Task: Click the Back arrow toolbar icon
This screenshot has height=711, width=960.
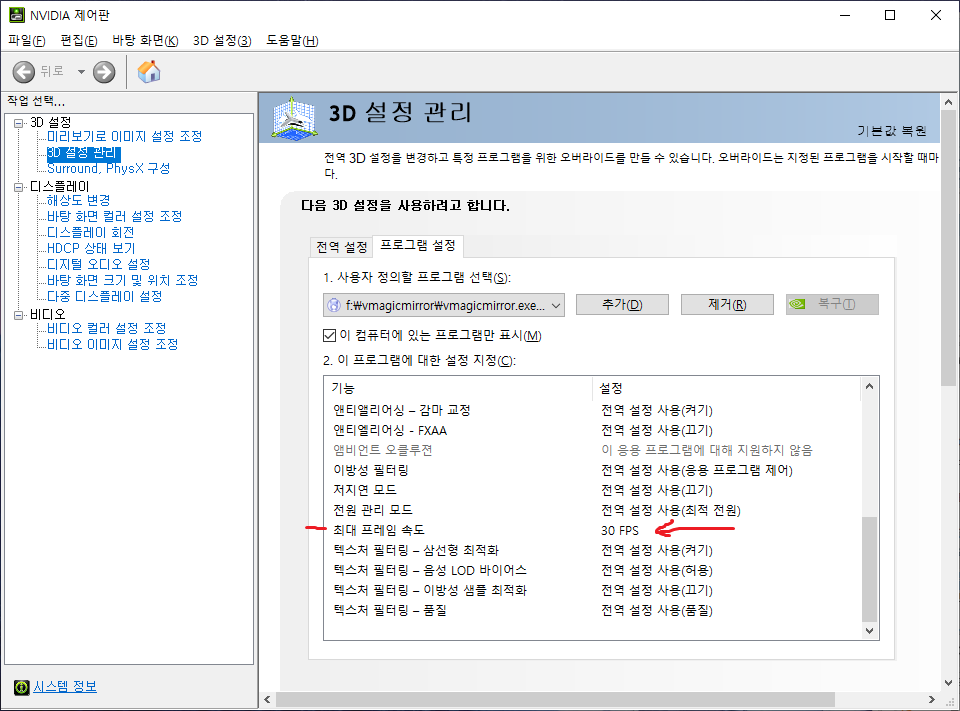Action: pos(23,72)
